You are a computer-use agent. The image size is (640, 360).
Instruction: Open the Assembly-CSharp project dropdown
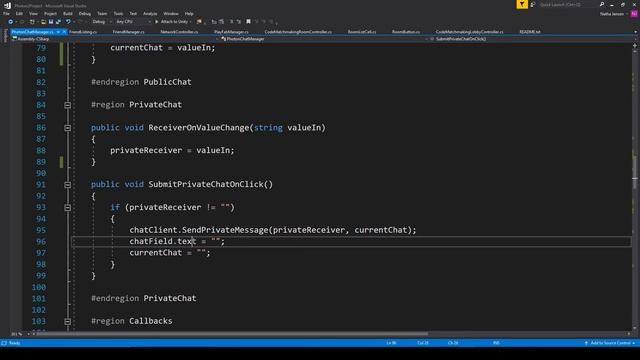pyautogui.click(x=114, y=39)
